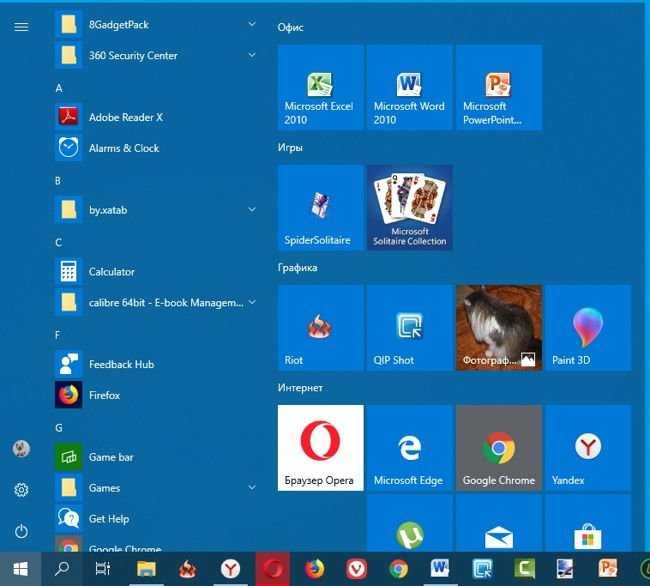The width and height of the screenshot is (650, 586).
Task: Open Camtasia green icon on taskbar
Action: tap(524, 569)
